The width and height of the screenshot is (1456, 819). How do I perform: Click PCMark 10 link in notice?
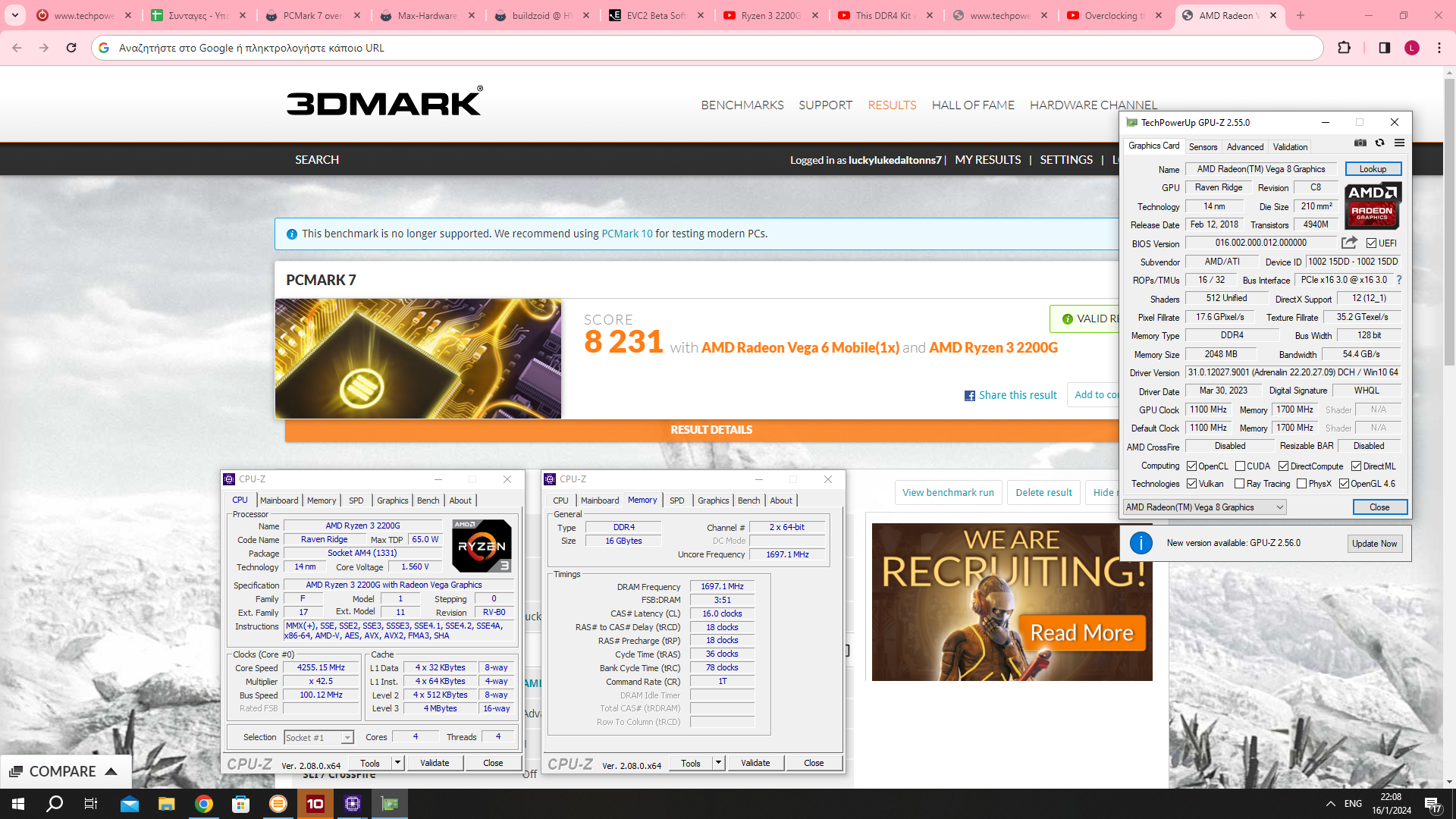pos(626,234)
